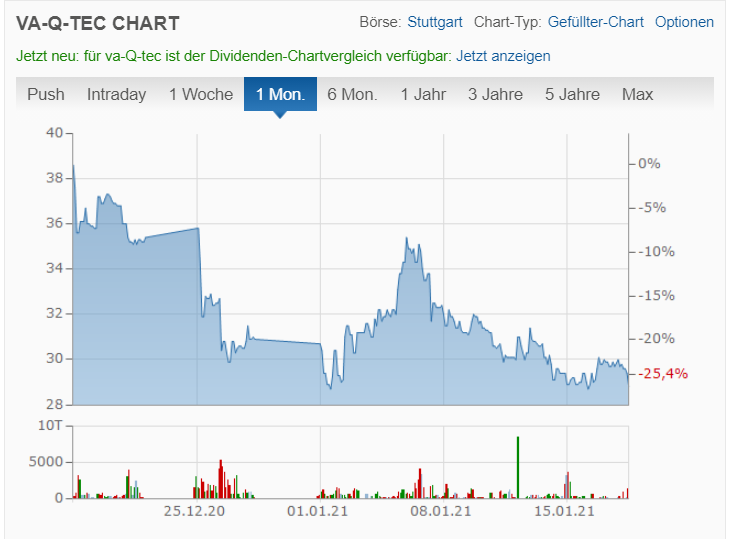This screenshot has width=731, height=539.
Task: Switch to the Max time range
Action: [x=637, y=94]
